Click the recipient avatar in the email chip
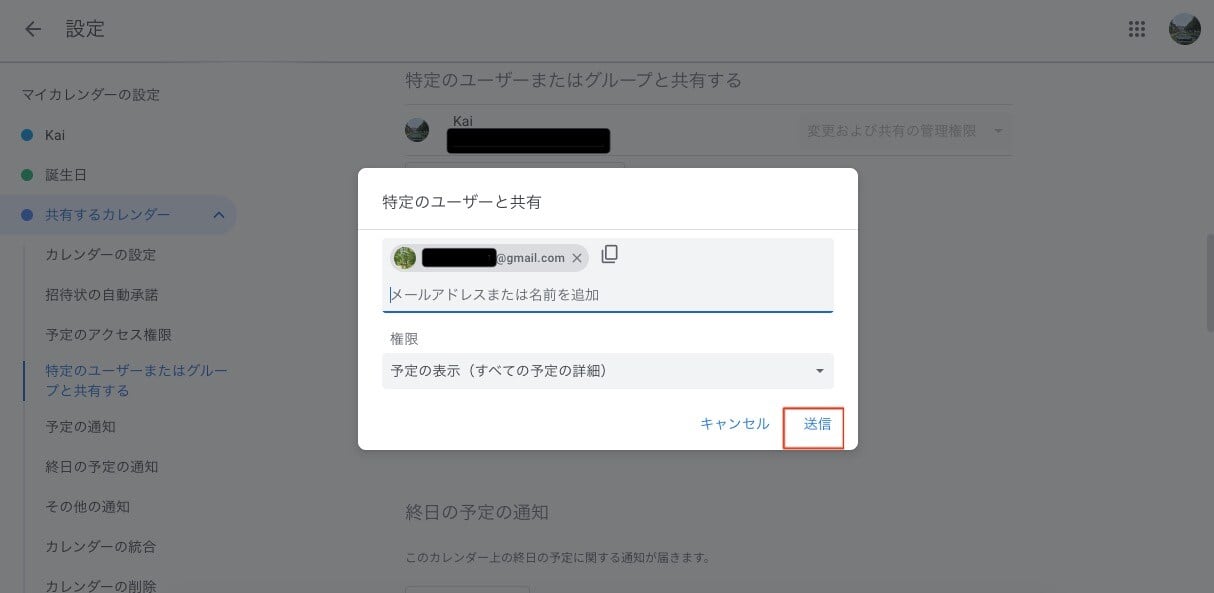This screenshot has width=1214, height=593. [x=404, y=258]
